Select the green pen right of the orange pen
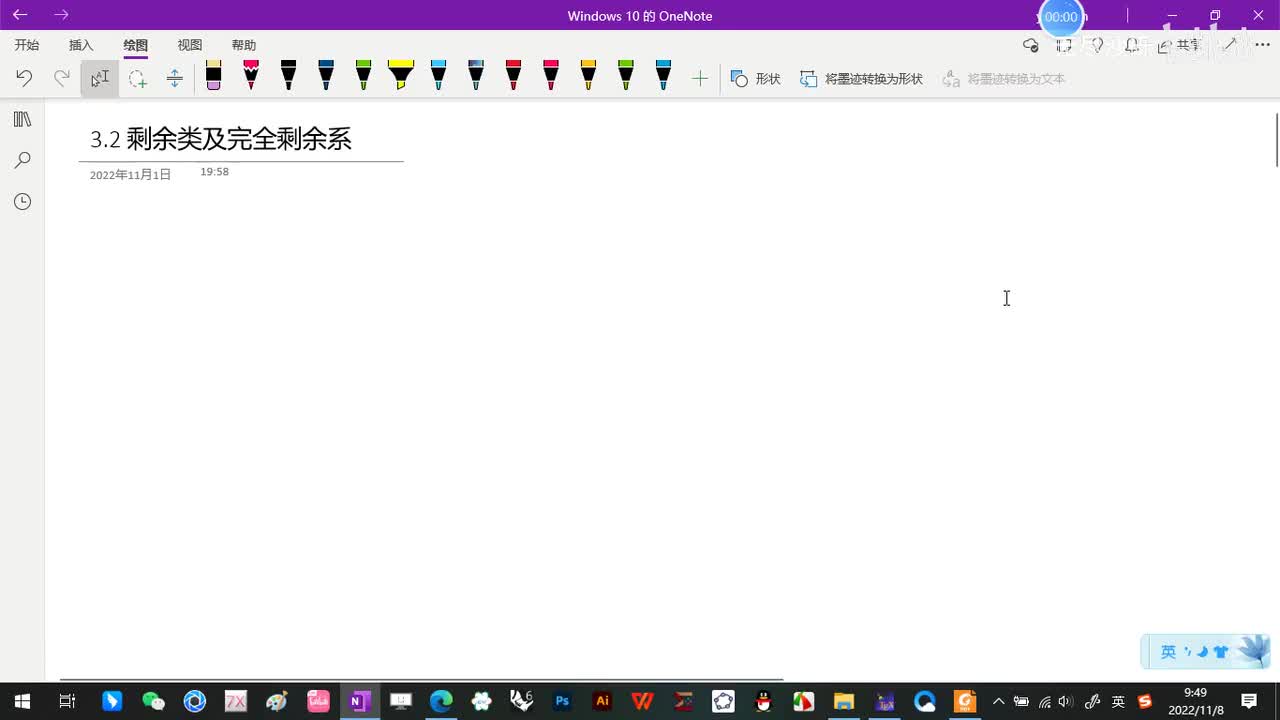 click(626, 75)
